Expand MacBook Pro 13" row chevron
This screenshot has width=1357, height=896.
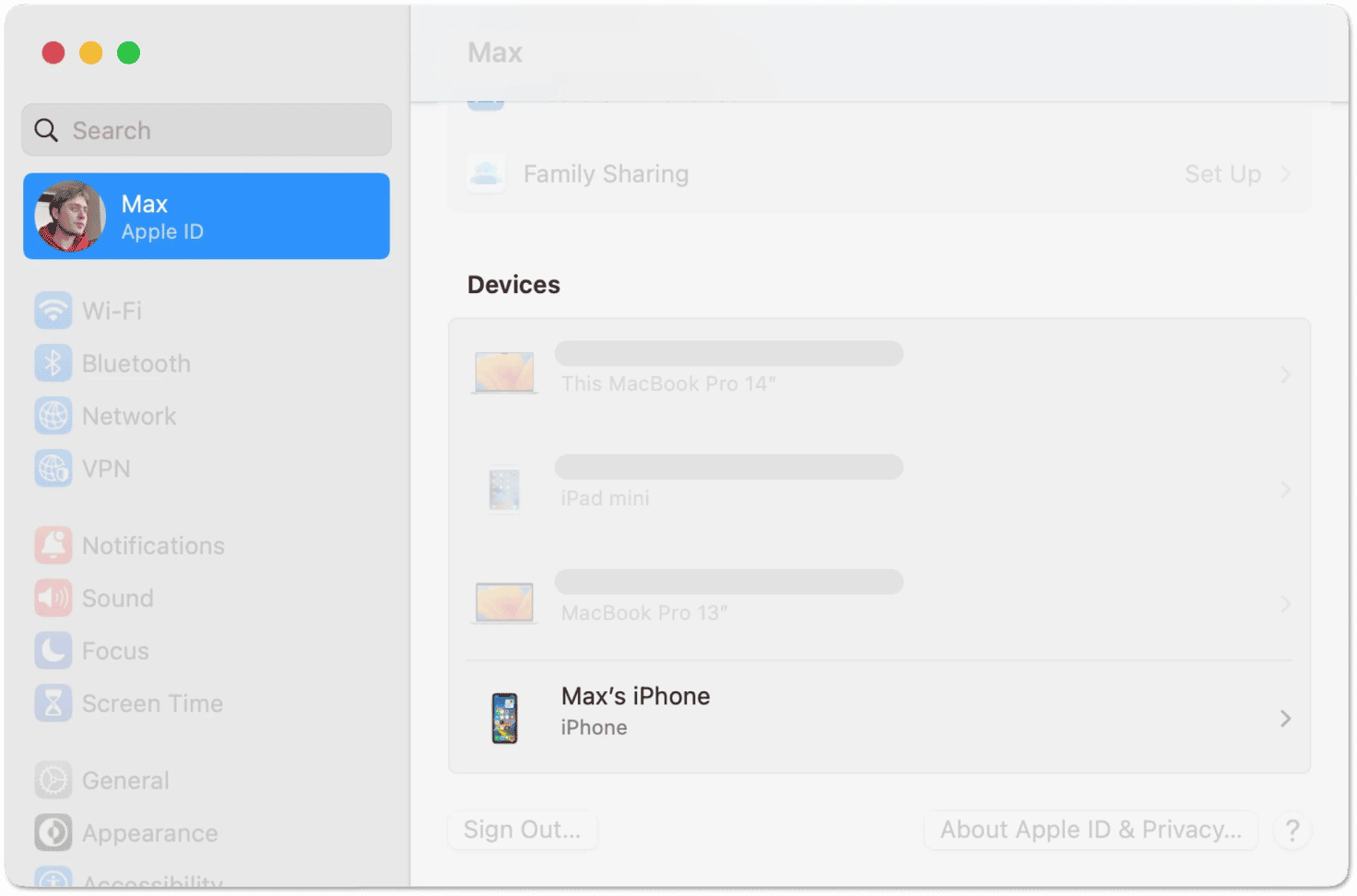(1285, 604)
